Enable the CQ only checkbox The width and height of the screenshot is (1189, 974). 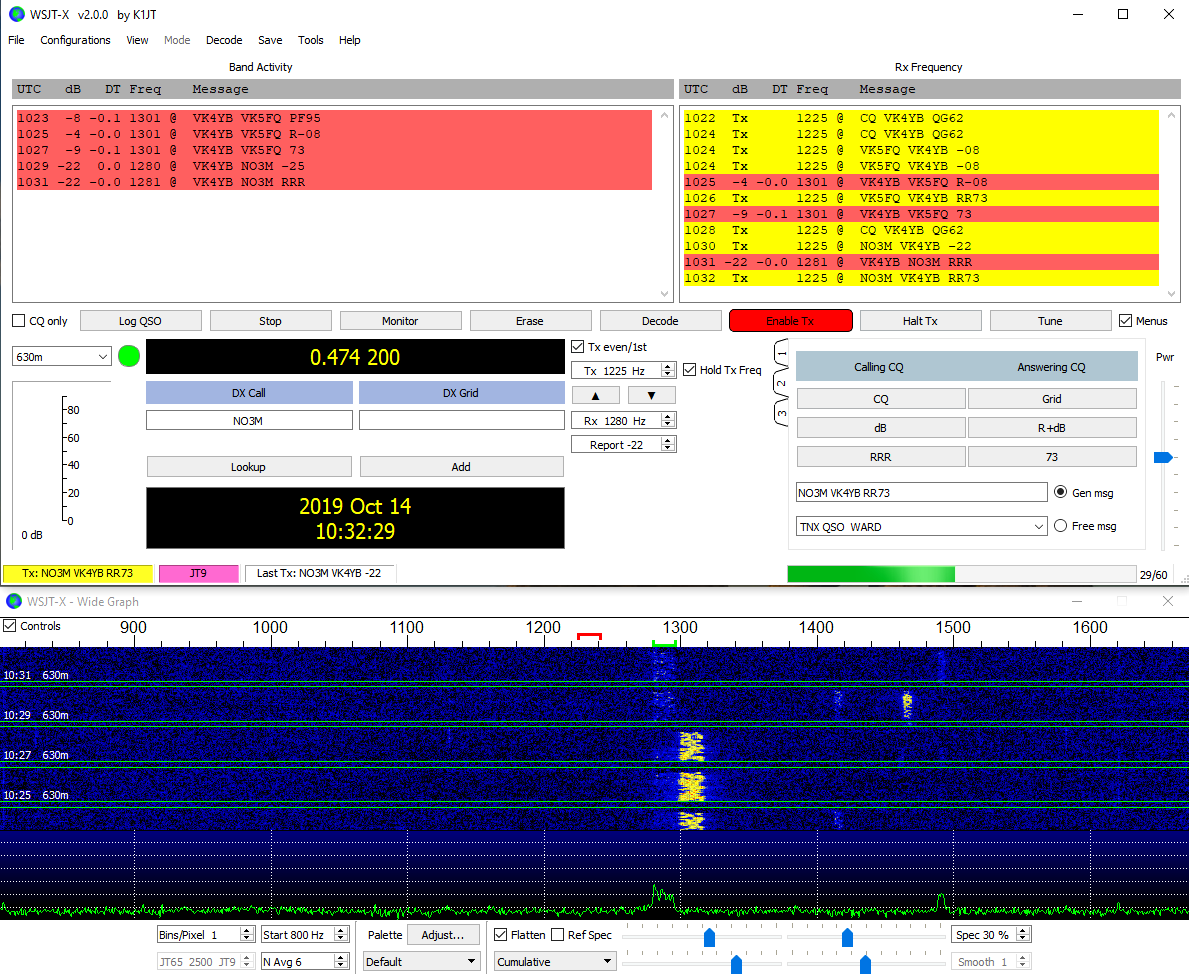19,321
